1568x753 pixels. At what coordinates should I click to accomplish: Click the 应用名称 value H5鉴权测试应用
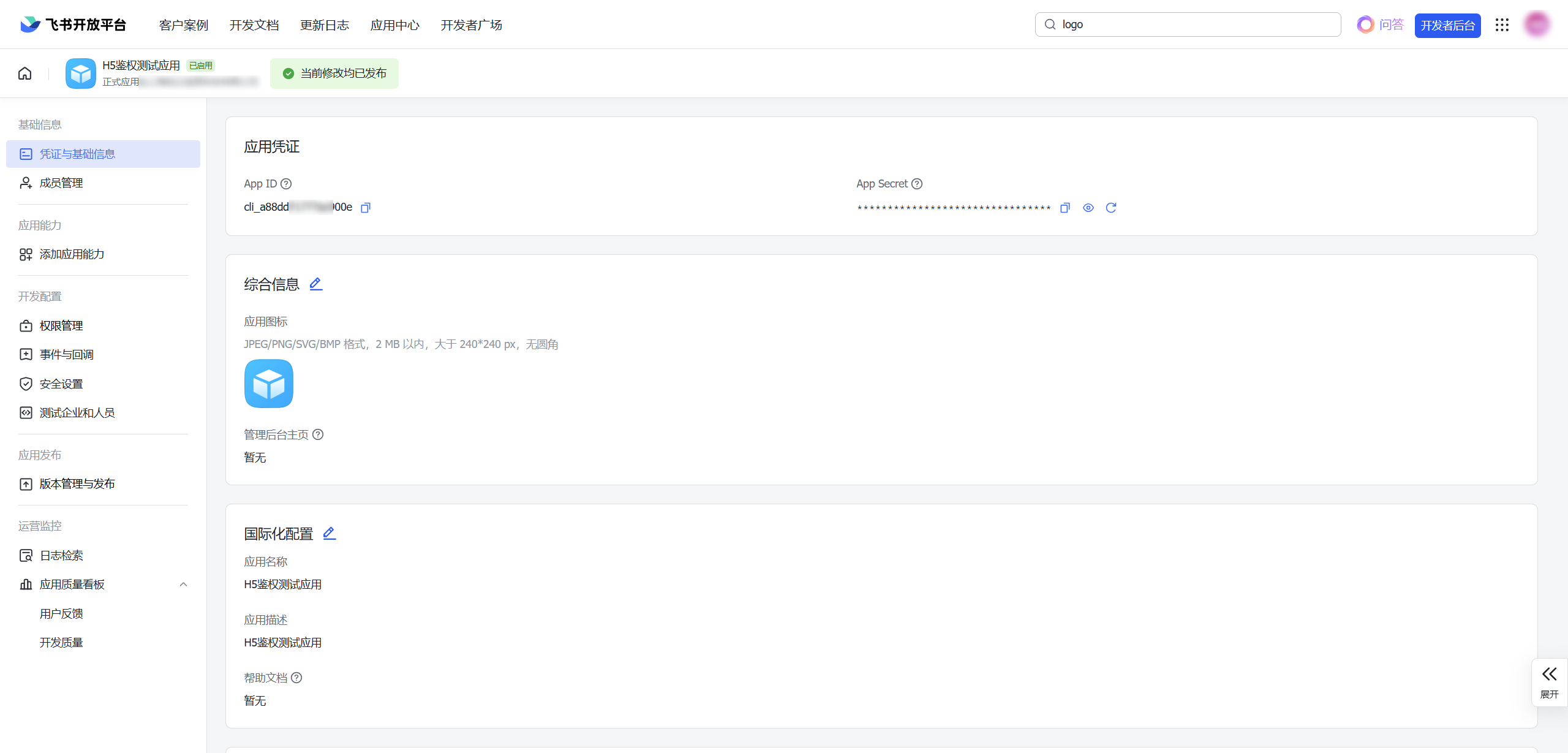[283, 585]
